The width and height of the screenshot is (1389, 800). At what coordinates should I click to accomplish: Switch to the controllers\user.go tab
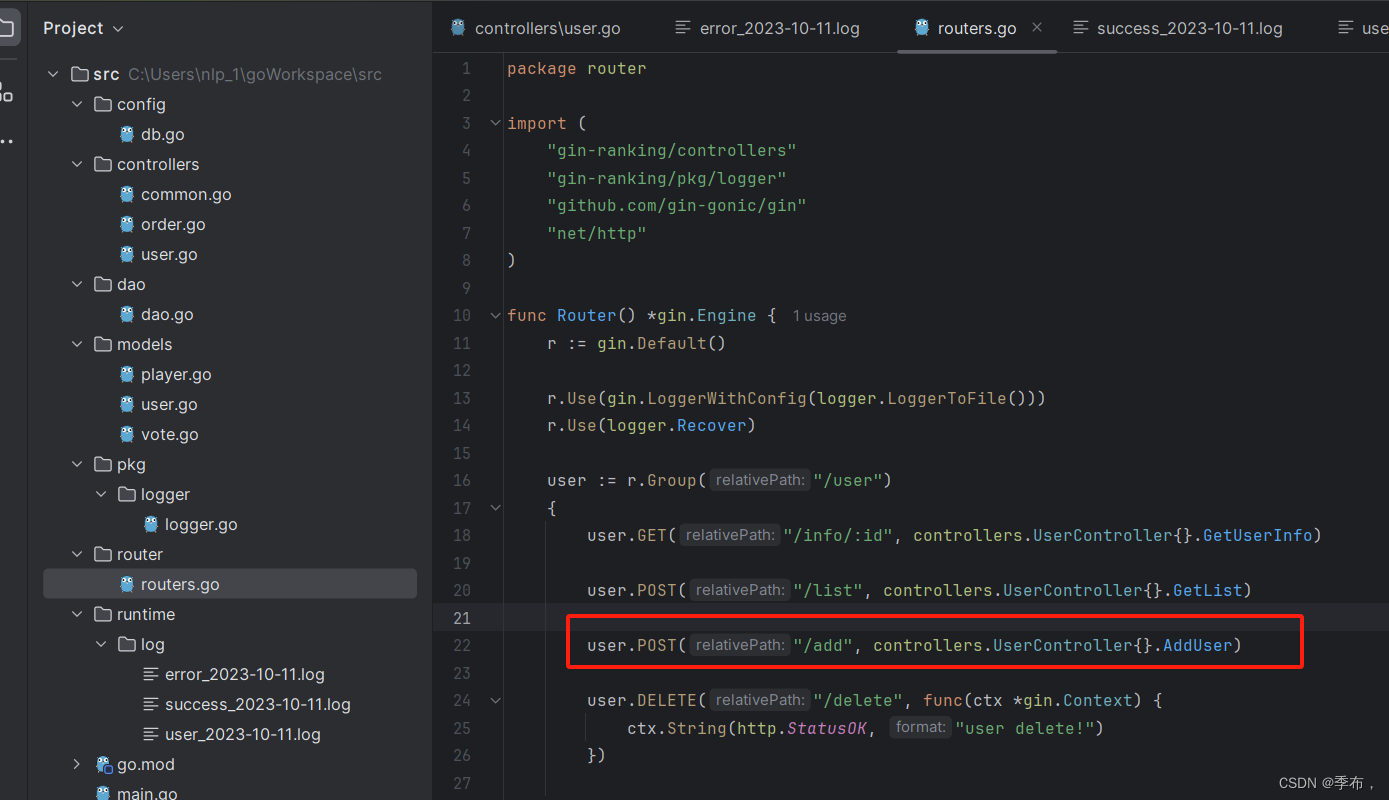click(536, 28)
